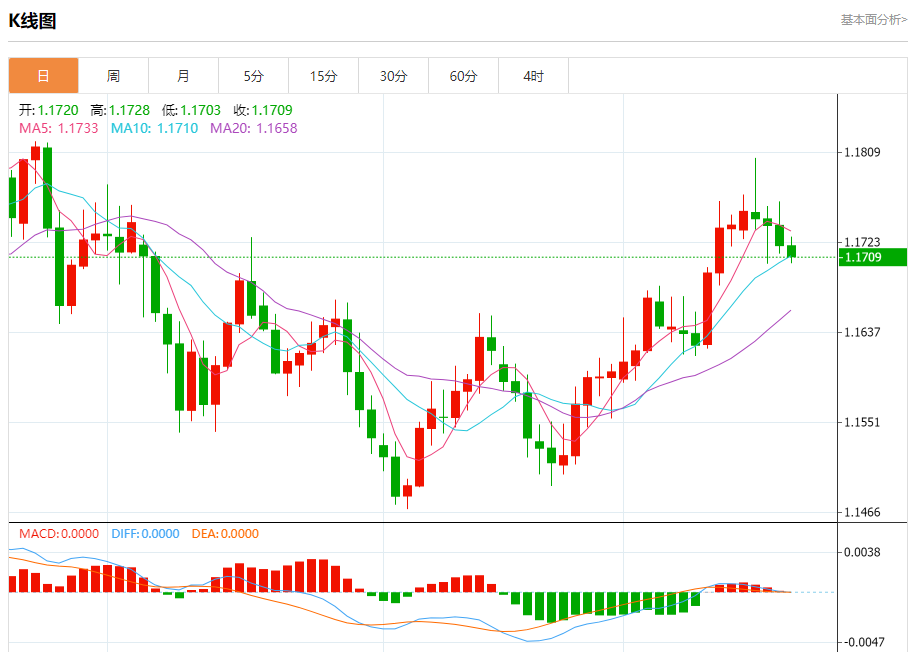Screen dimensions: 915x652
Task: Click the MA5 indicator label
Action: pos(58,128)
